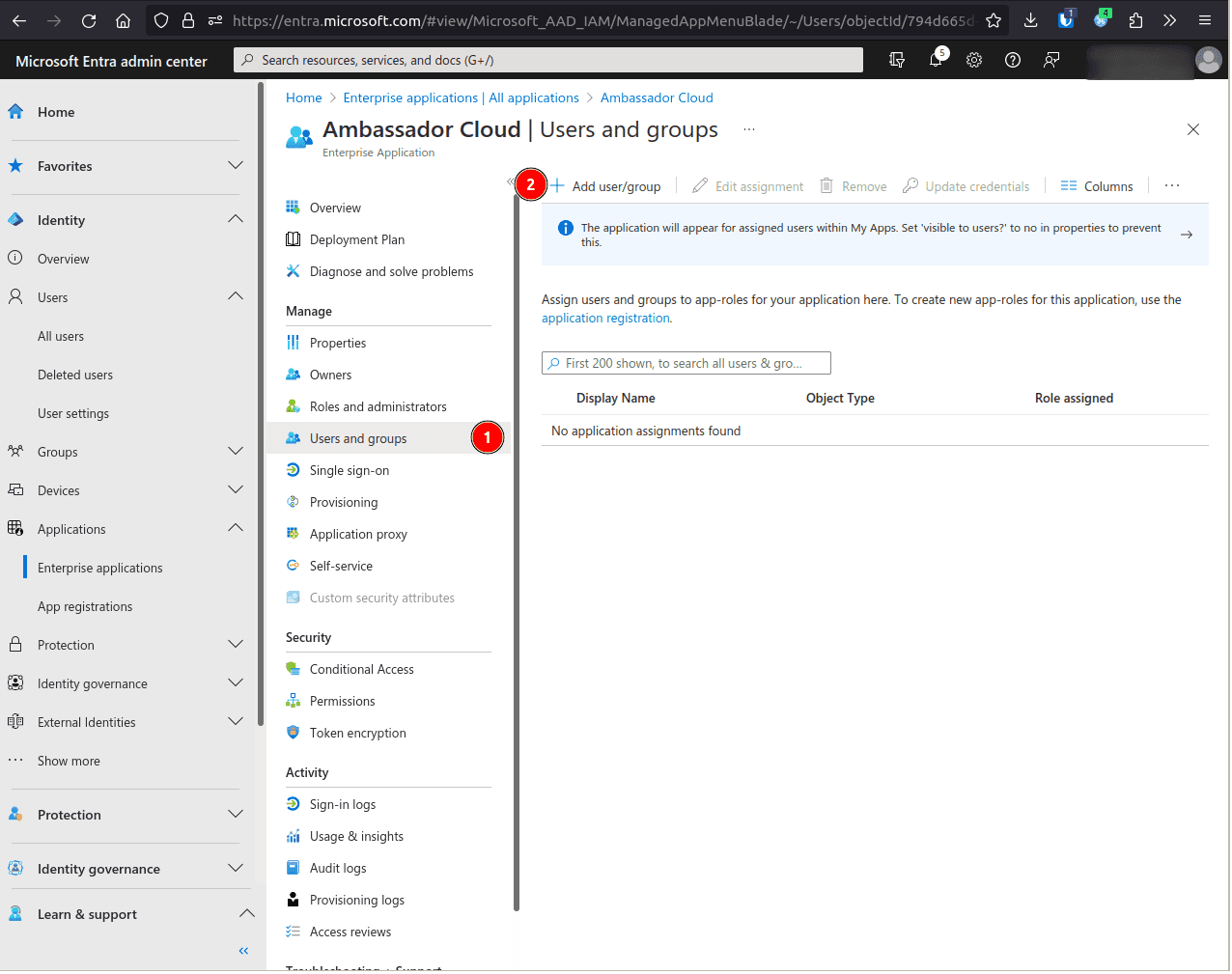Open the browser extensions puzzle icon

1135,20
